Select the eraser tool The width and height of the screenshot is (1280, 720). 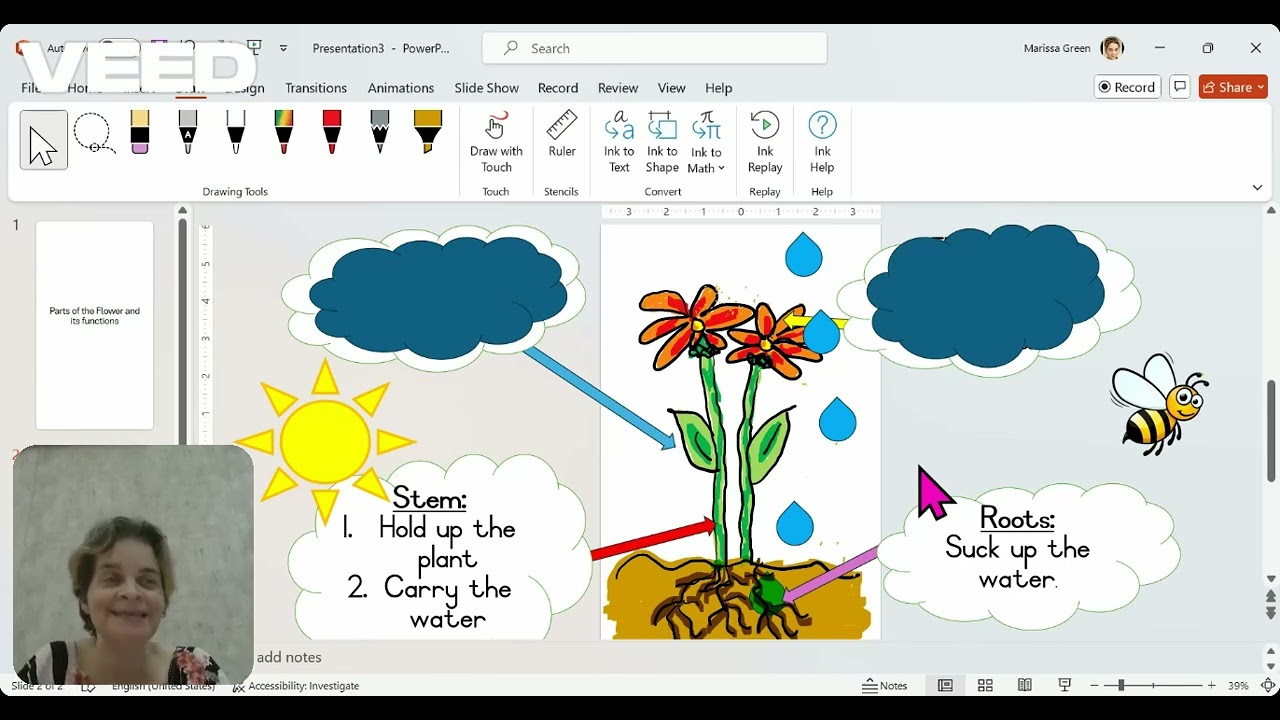139,132
